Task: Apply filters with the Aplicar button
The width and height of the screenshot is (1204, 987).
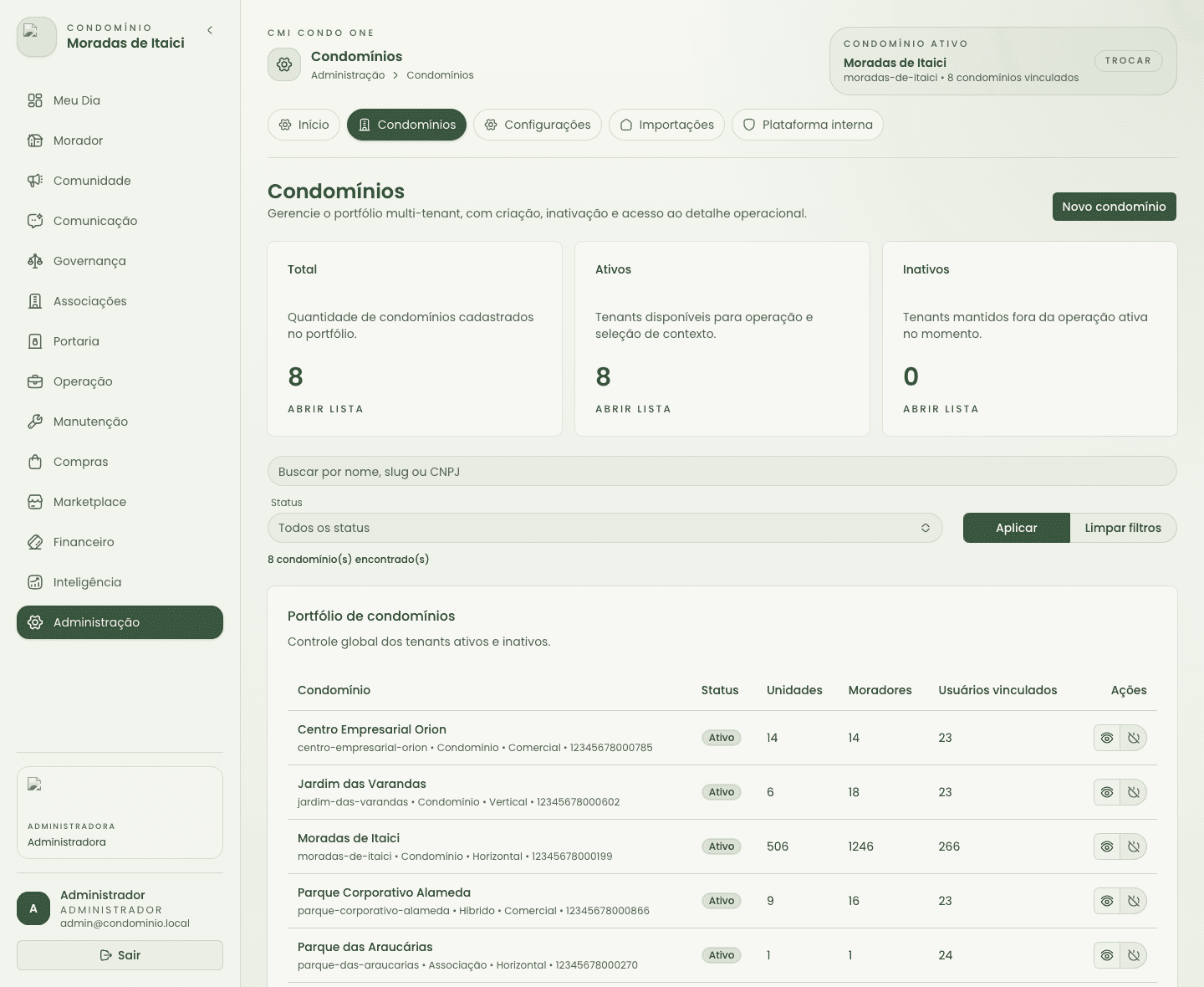Action: tap(1016, 528)
